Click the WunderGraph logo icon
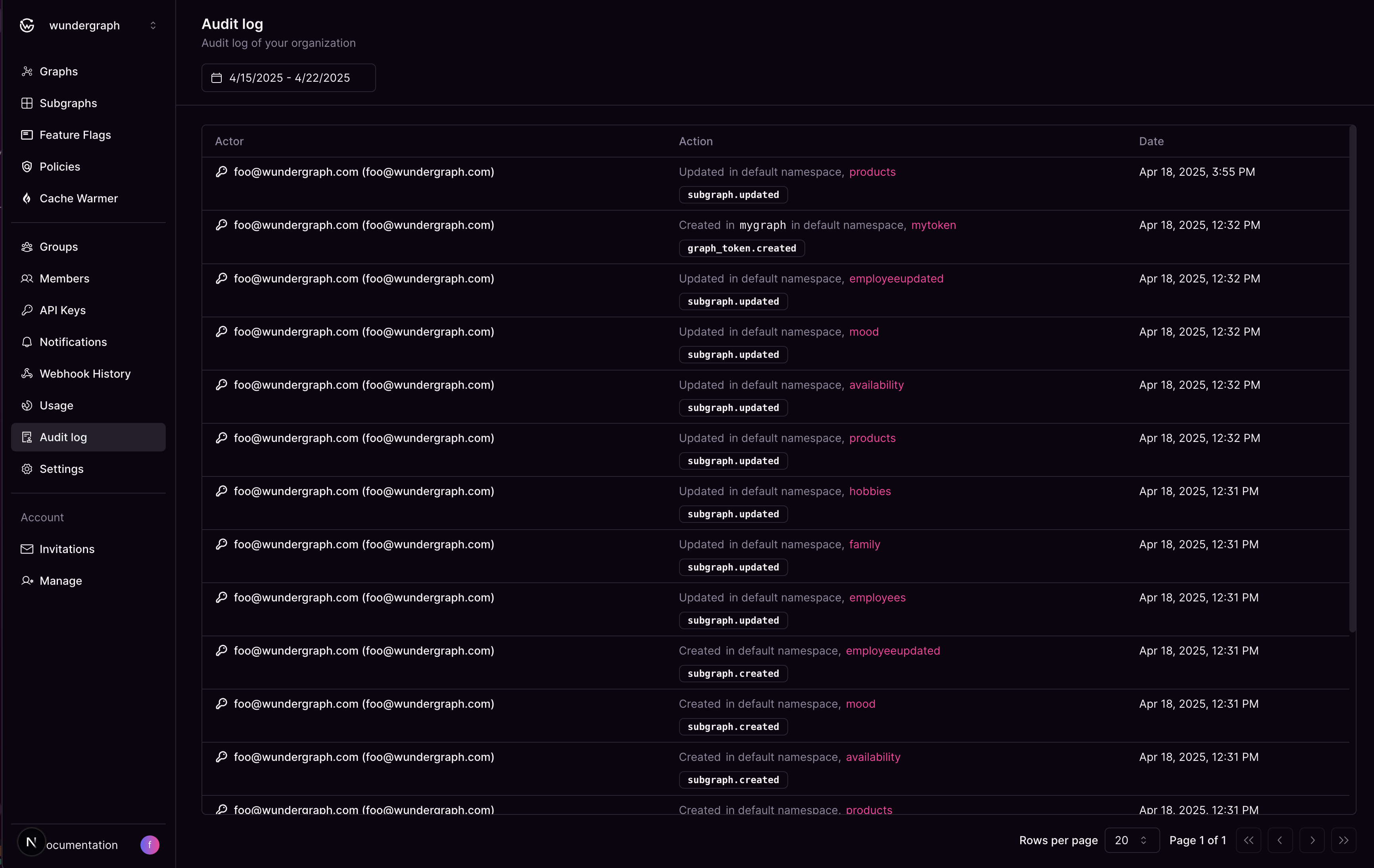This screenshot has width=1374, height=868. click(x=27, y=25)
